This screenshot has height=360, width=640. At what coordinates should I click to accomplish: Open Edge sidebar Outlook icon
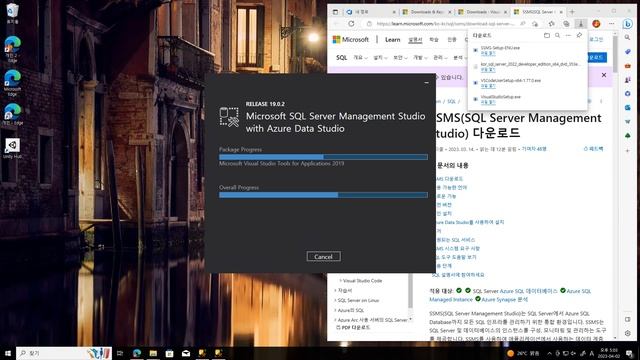coord(628,107)
